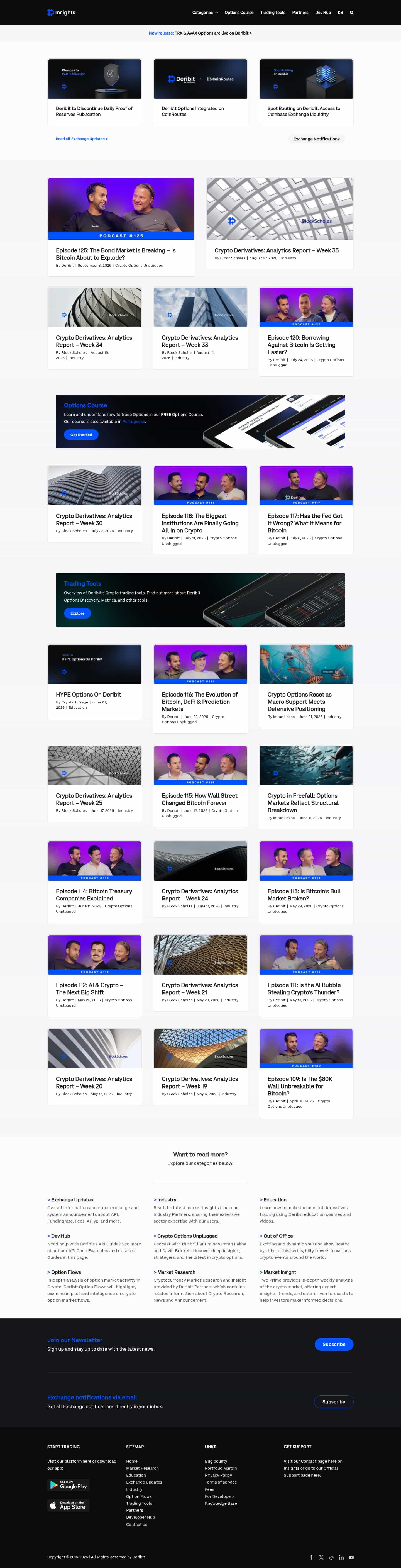Open the Facebook icon in footer
Viewport: 401px width, 1568px height.
tap(312, 1557)
